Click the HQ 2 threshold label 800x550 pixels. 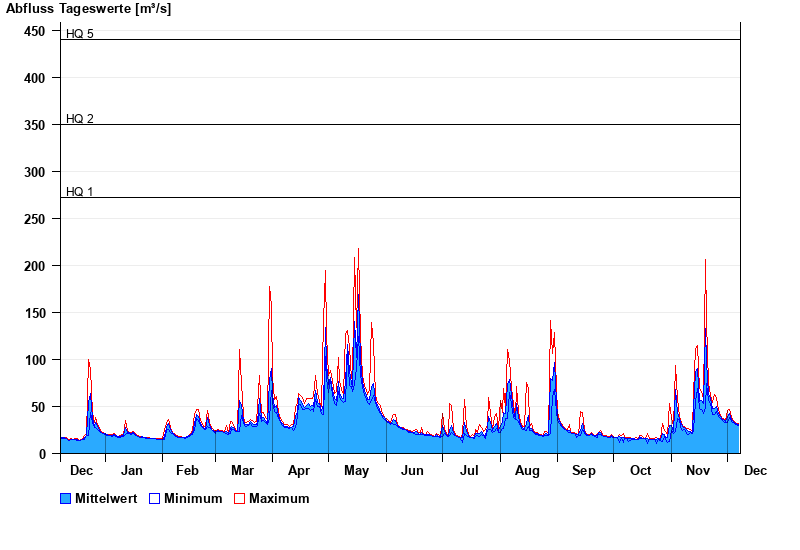click(80, 119)
